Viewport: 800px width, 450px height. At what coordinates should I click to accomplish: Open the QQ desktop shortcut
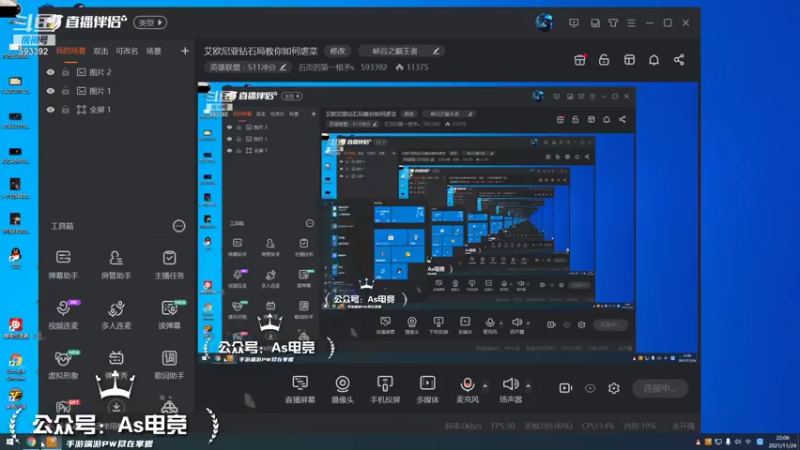15,258
